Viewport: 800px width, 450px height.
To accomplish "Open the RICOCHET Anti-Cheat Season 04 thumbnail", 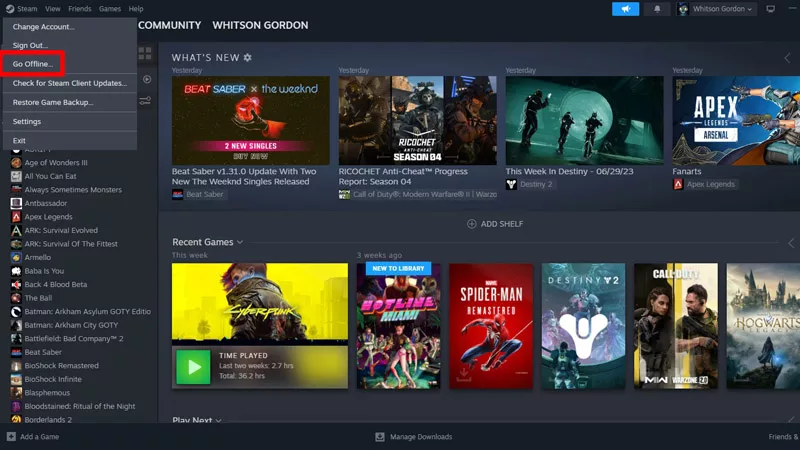I will (x=417, y=120).
